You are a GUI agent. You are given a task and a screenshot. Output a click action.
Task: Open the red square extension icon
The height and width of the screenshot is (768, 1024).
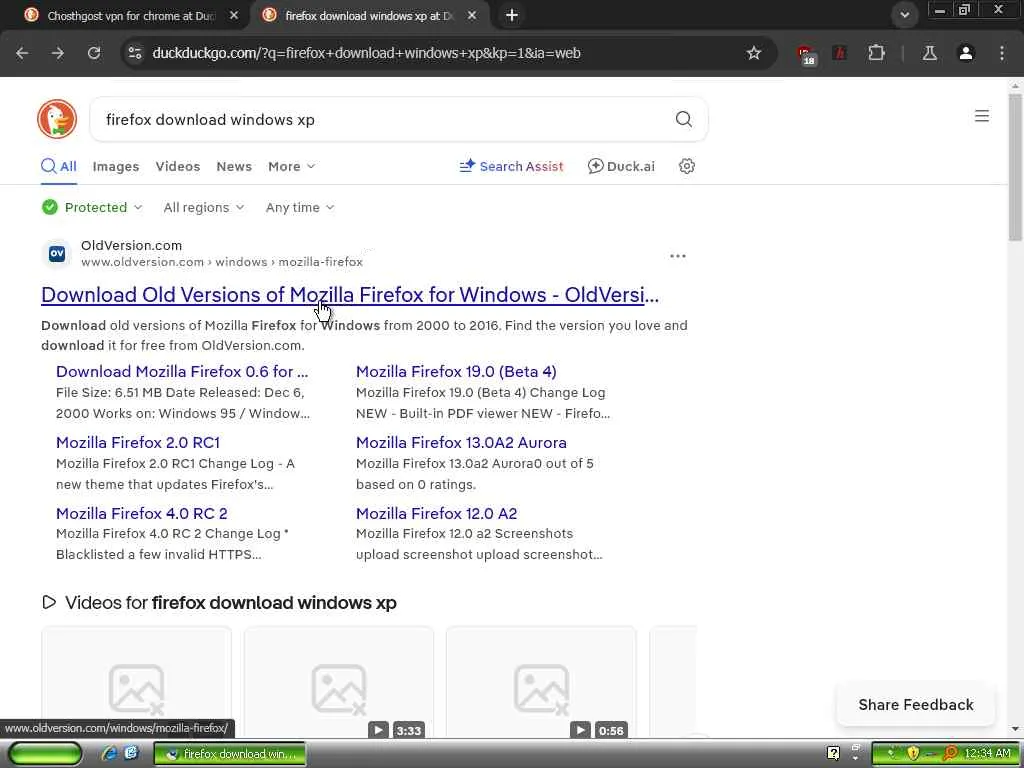(840, 53)
